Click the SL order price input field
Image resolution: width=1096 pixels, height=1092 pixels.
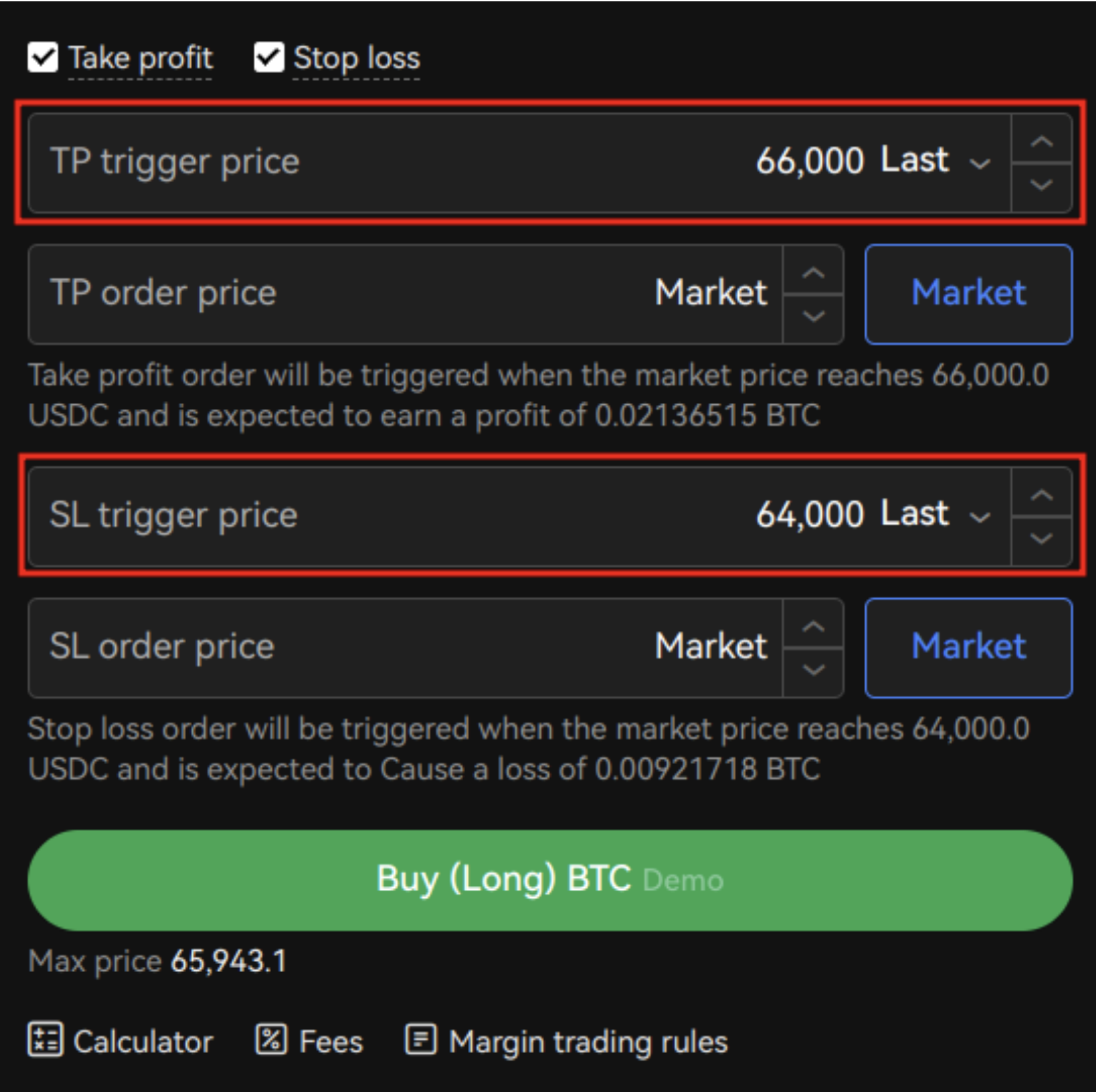coord(406,648)
